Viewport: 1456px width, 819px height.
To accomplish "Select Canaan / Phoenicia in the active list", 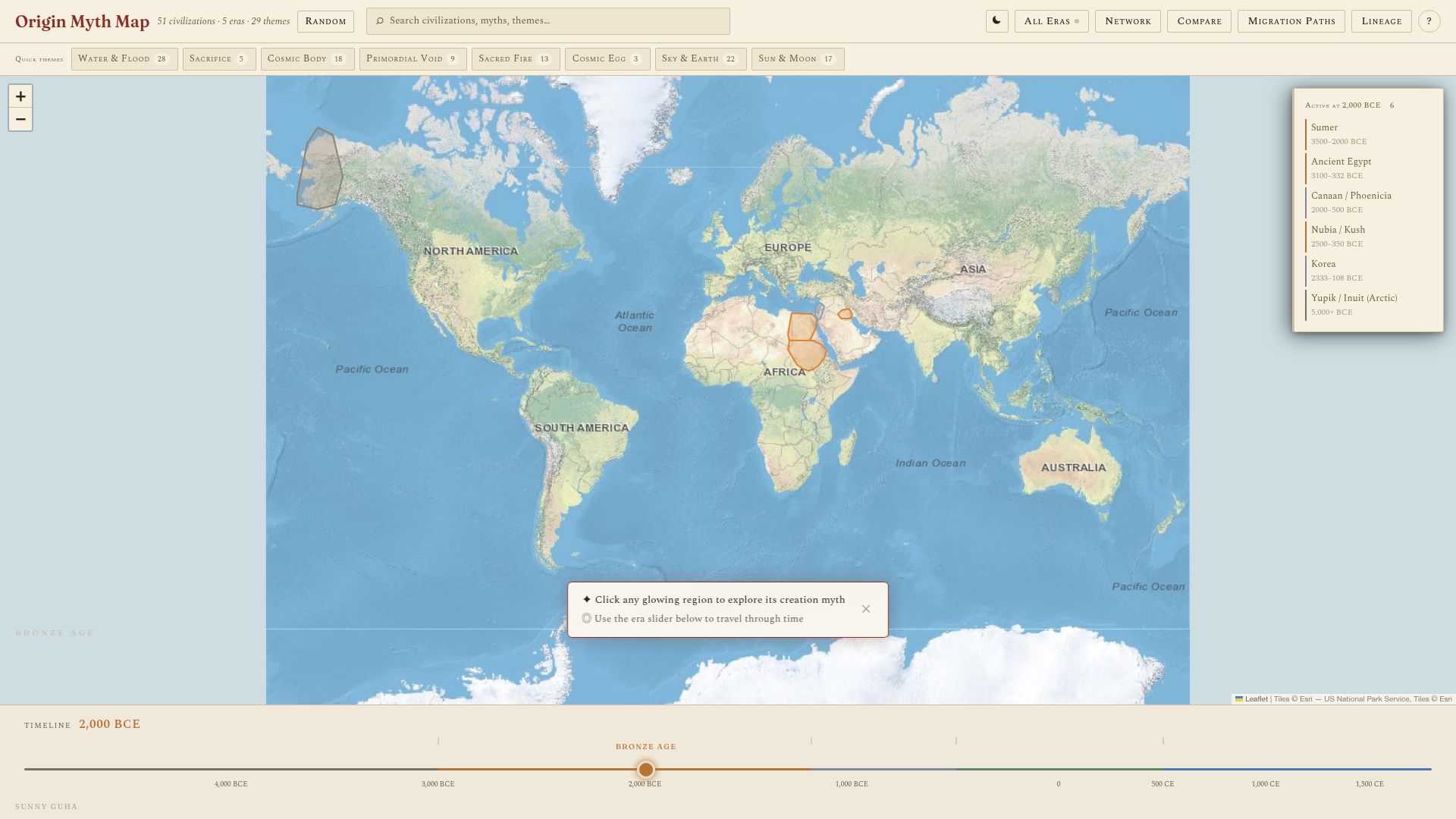I will (x=1368, y=202).
